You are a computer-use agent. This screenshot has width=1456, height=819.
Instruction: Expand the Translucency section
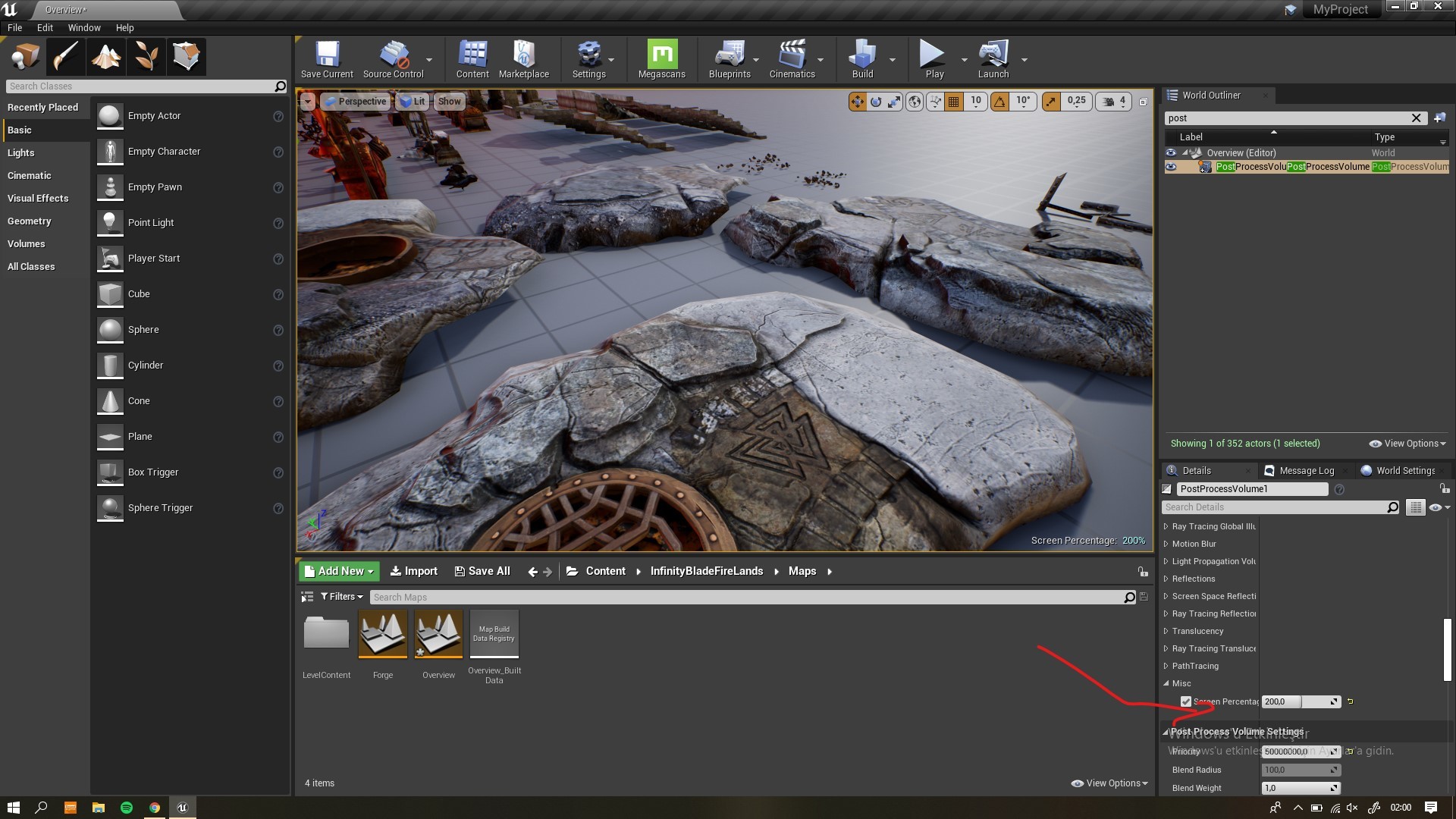[x=1166, y=631]
